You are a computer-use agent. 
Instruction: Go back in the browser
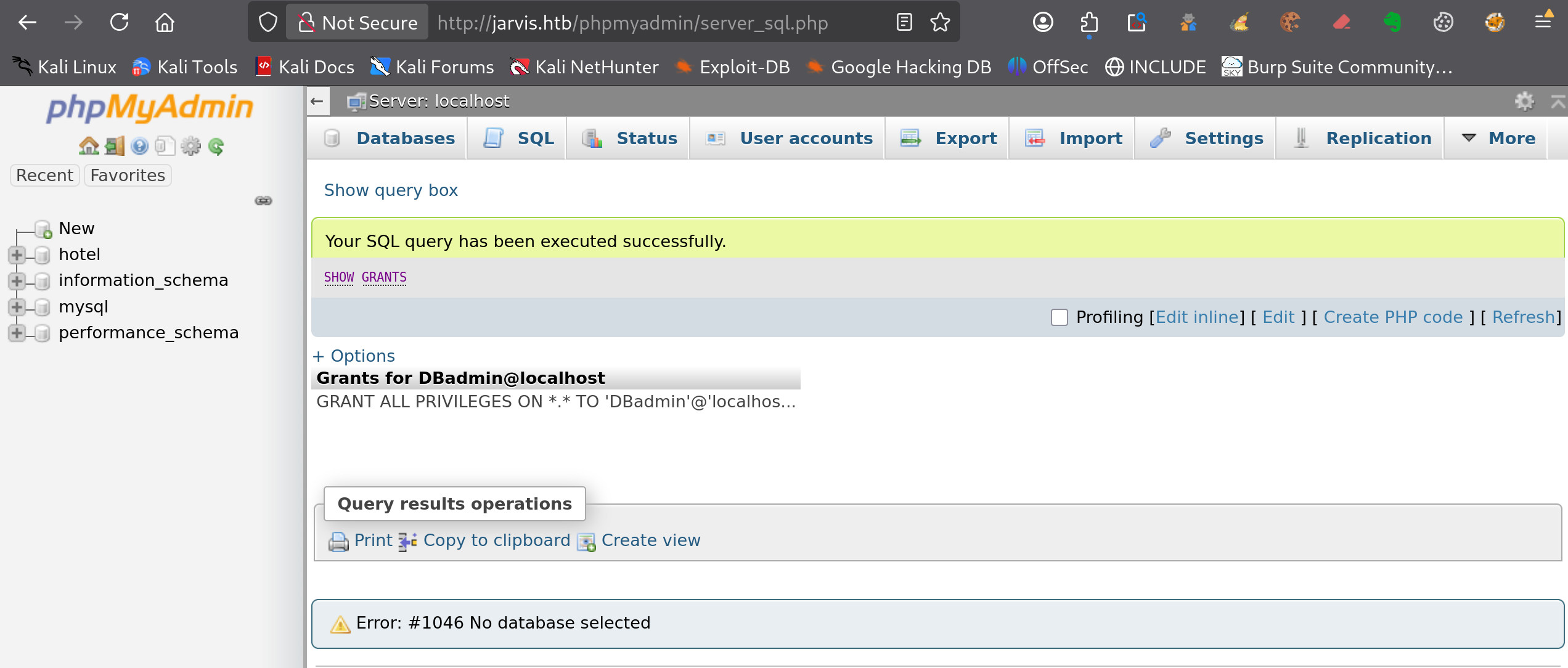point(27,23)
